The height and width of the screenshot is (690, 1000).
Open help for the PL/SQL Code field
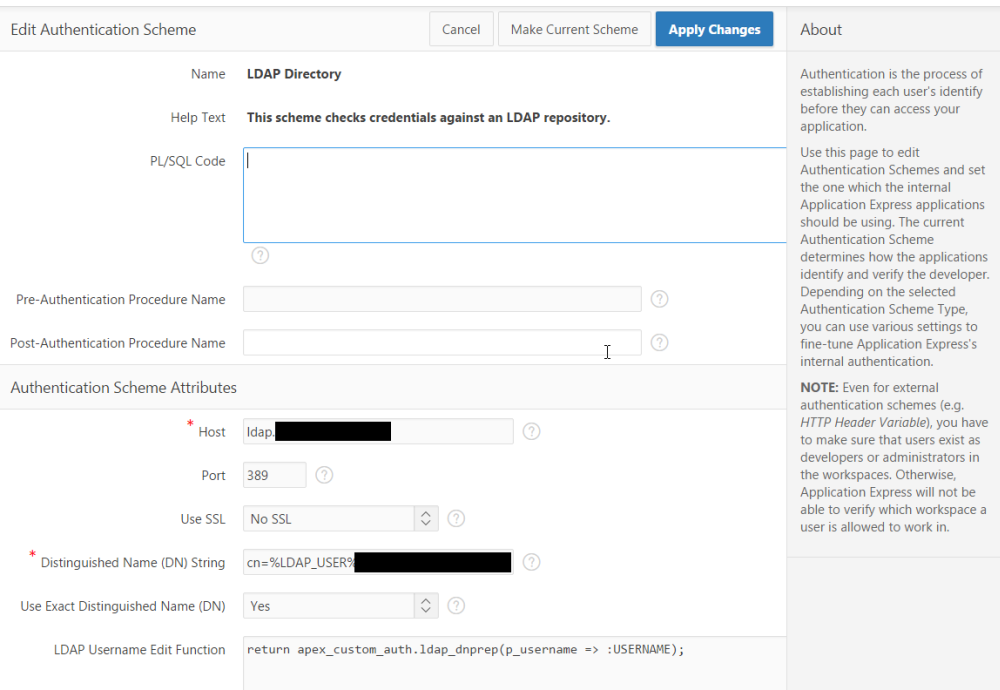click(260, 255)
